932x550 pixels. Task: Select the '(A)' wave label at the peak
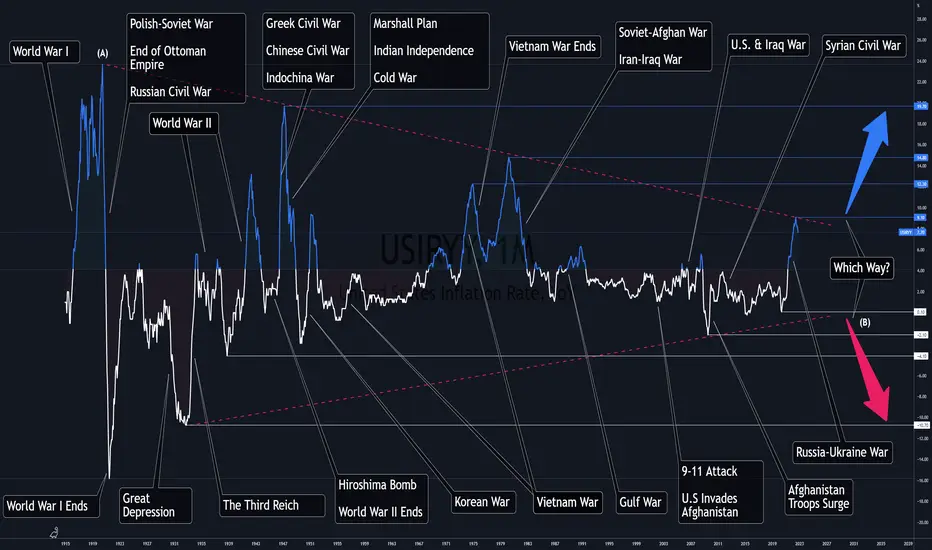pos(103,54)
